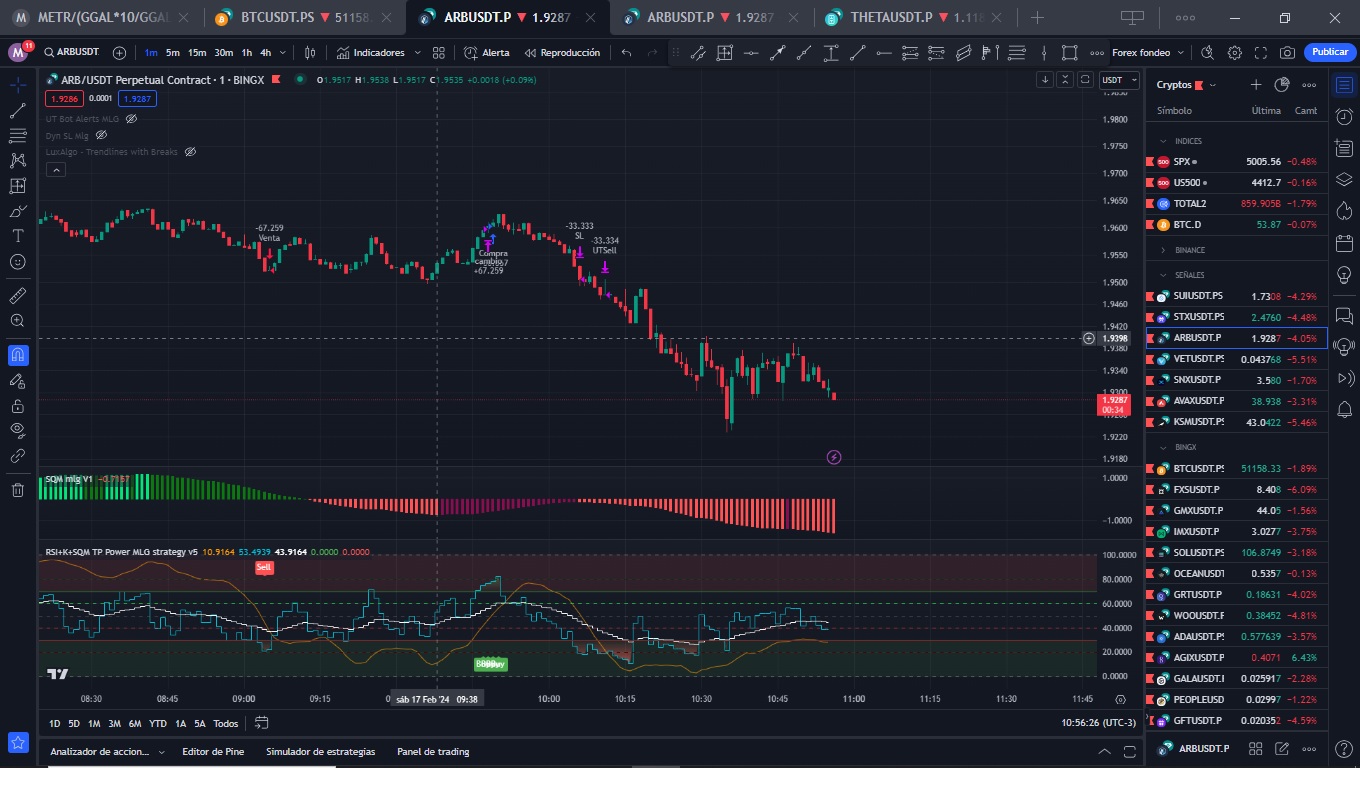Open chart settings via the gear icon
This screenshot has width=1360, height=788.
pyautogui.click(x=1235, y=53)
